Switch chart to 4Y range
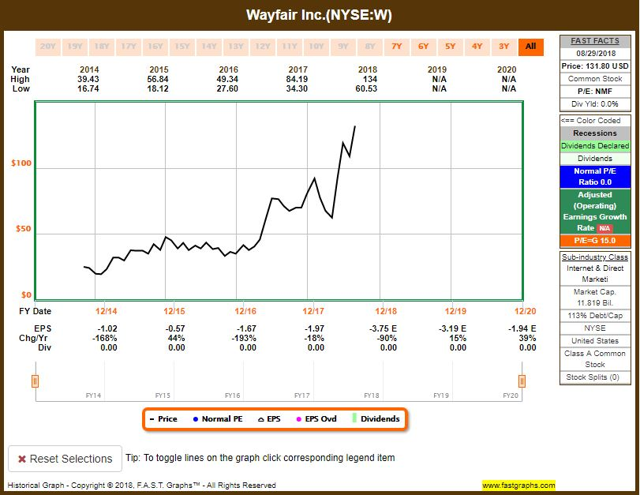 click(477, 47)
